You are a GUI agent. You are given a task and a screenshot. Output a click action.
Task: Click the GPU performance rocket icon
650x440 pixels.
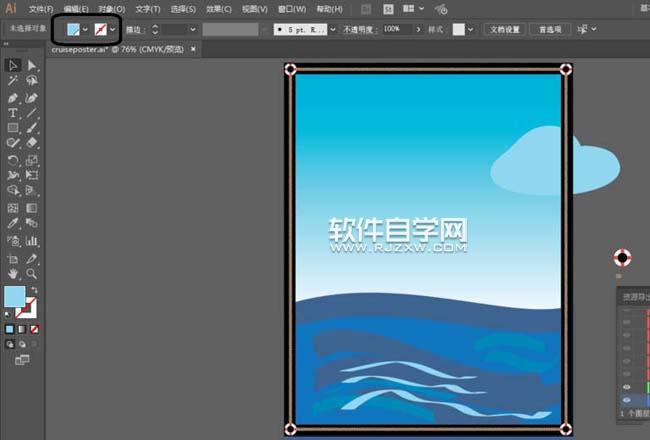pos(441,9)
